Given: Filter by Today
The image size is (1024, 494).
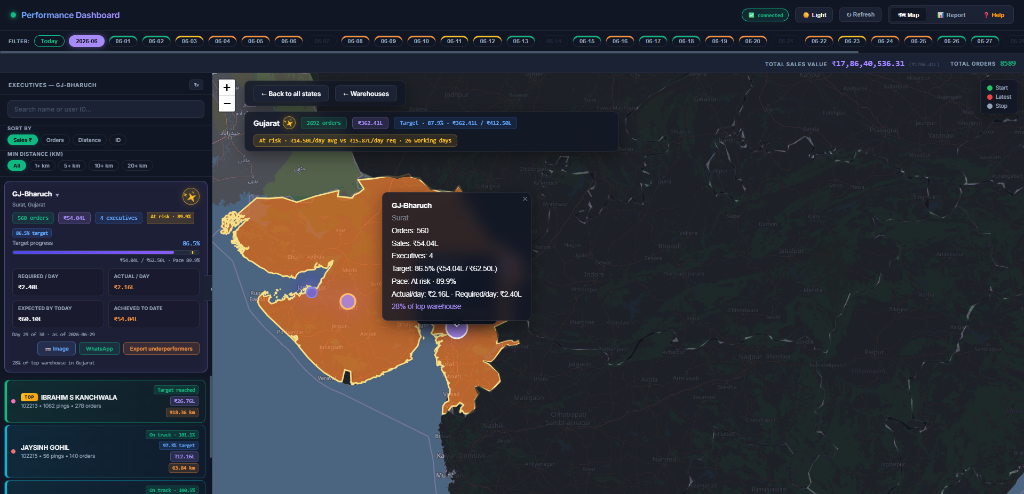Looking at the screenshot, I should click(49, 41).
